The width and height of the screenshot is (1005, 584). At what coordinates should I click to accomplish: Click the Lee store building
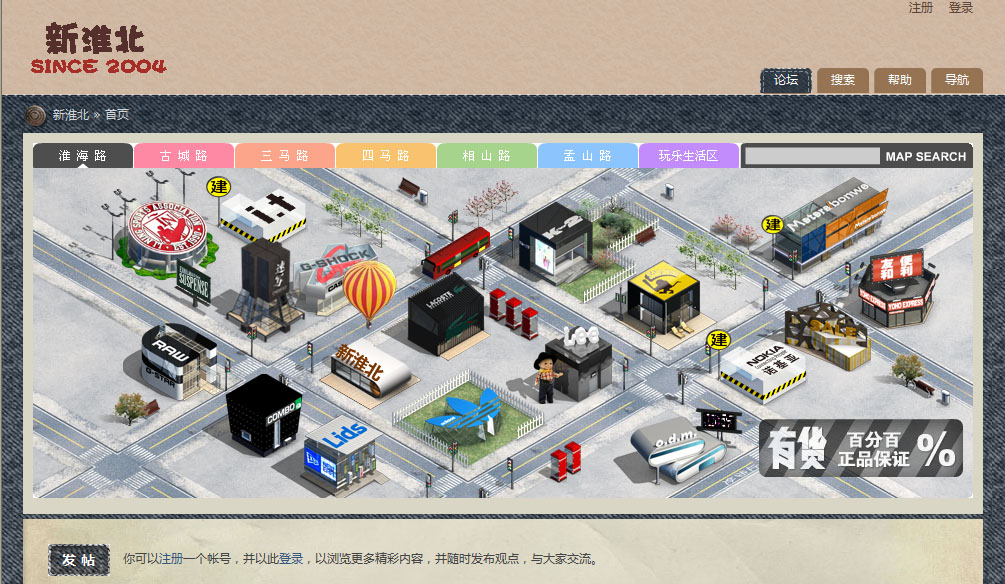pyautogui.click(x=579, y=362)
